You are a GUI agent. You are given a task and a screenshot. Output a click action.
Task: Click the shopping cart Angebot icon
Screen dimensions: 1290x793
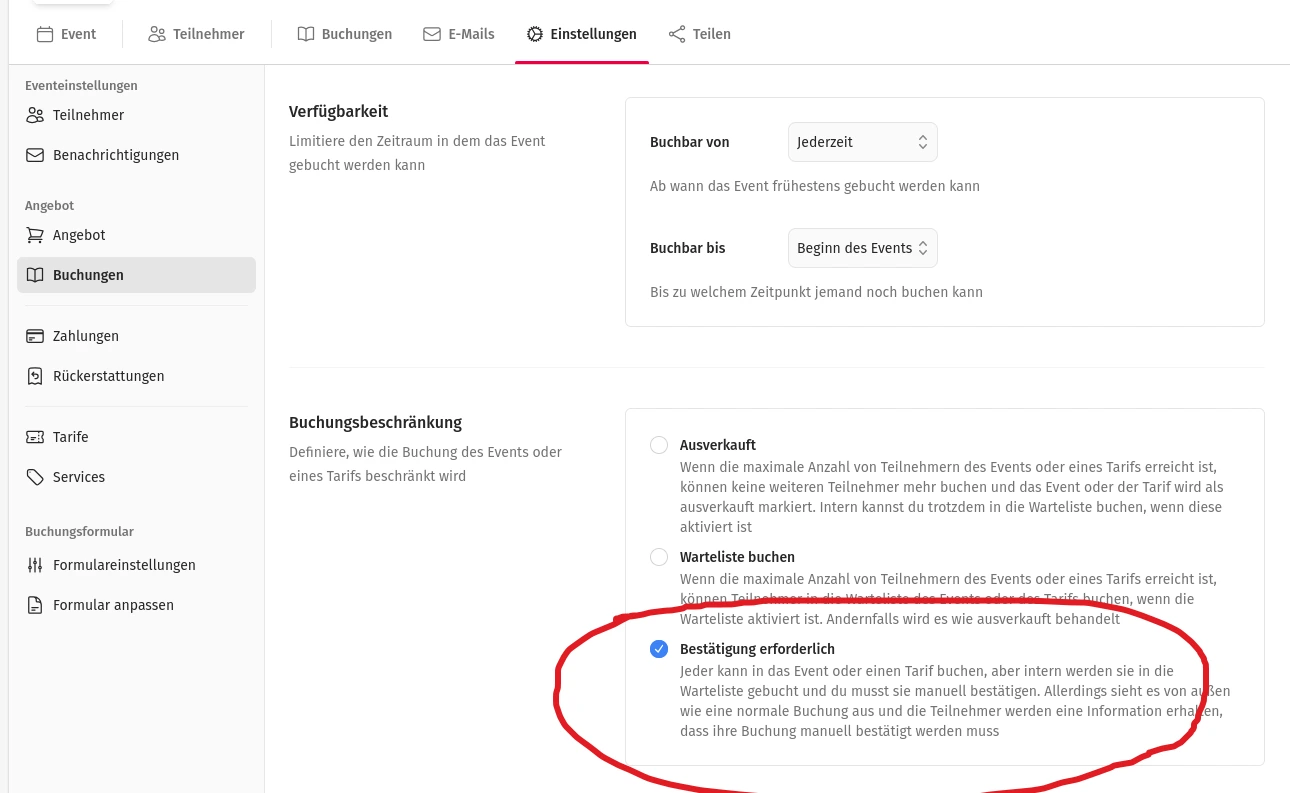(35, 235)
